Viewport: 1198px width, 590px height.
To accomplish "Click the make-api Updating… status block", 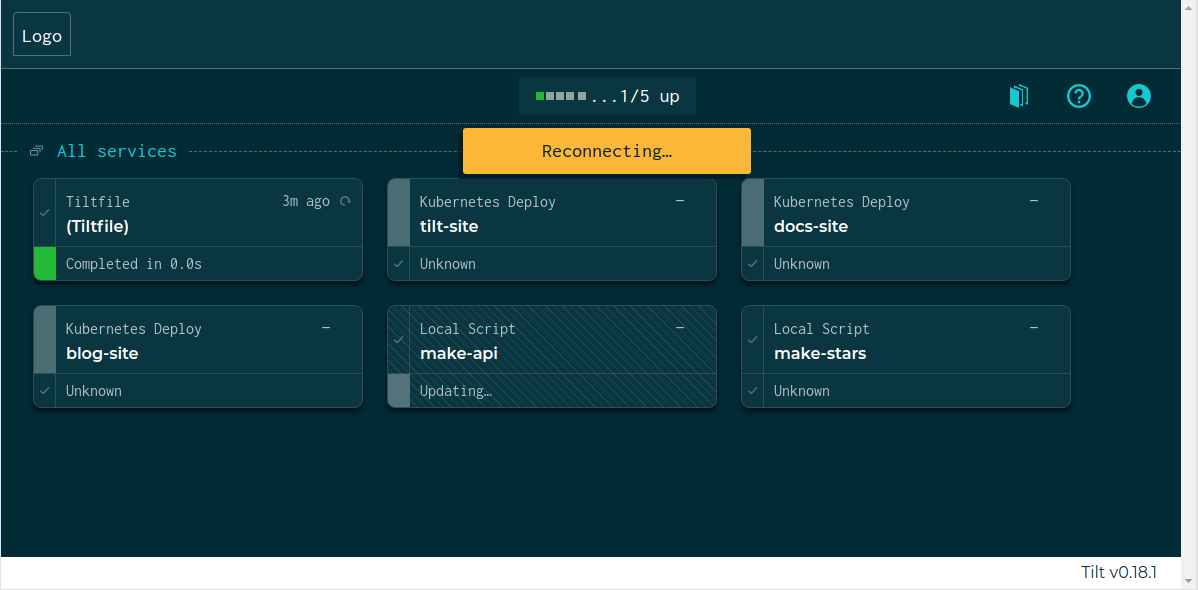I will (x=399, y=391).
